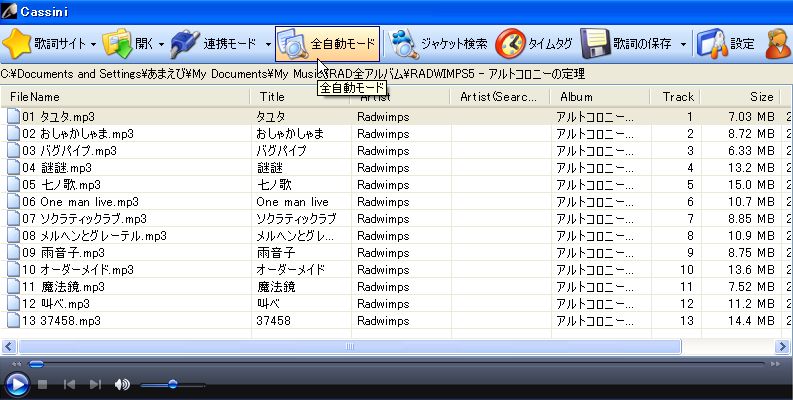Click the ジャケット検索 icon
Image resolution: width=793 pixels, height=400 pixels.
403,44
